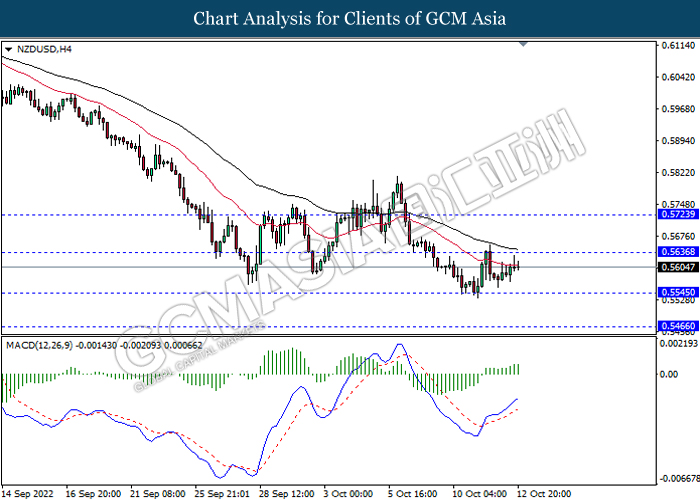Click the MACD 0.002193 axis value
The width and height of the screenshot is (700, 500).
click(x=679, y=343)
